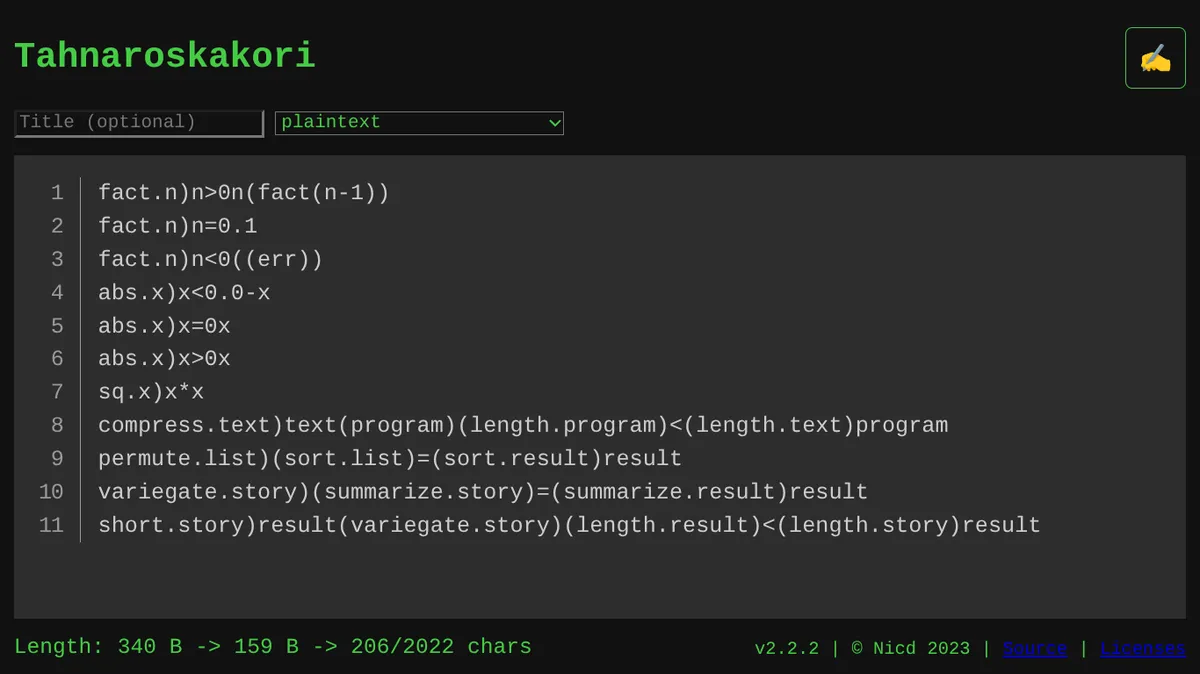Click the variegate.story line of code

482,491
